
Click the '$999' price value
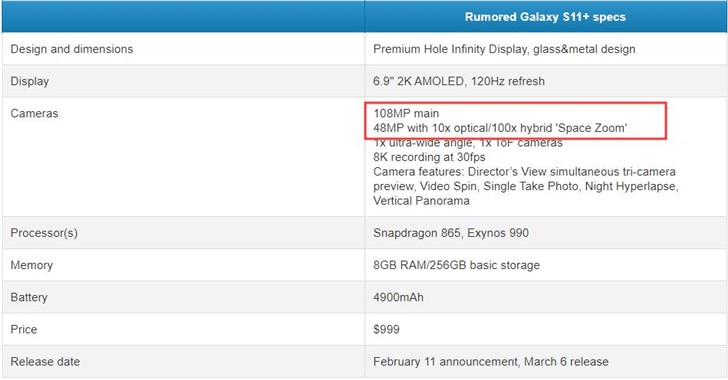point(386,329)
